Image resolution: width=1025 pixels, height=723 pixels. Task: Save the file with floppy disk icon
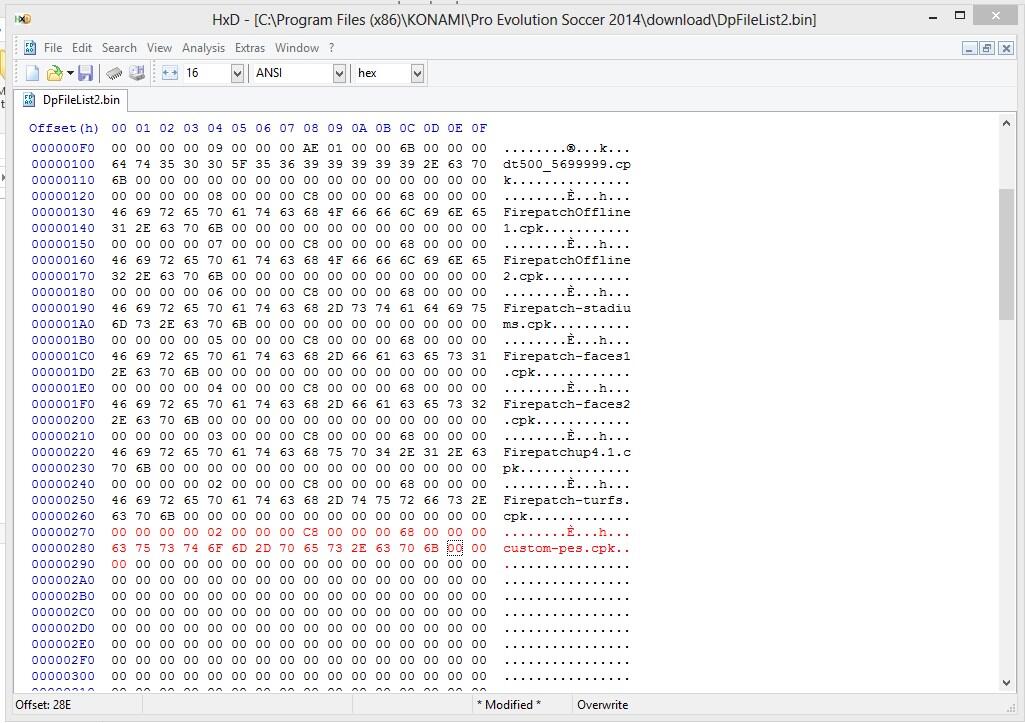coord(85,73)
